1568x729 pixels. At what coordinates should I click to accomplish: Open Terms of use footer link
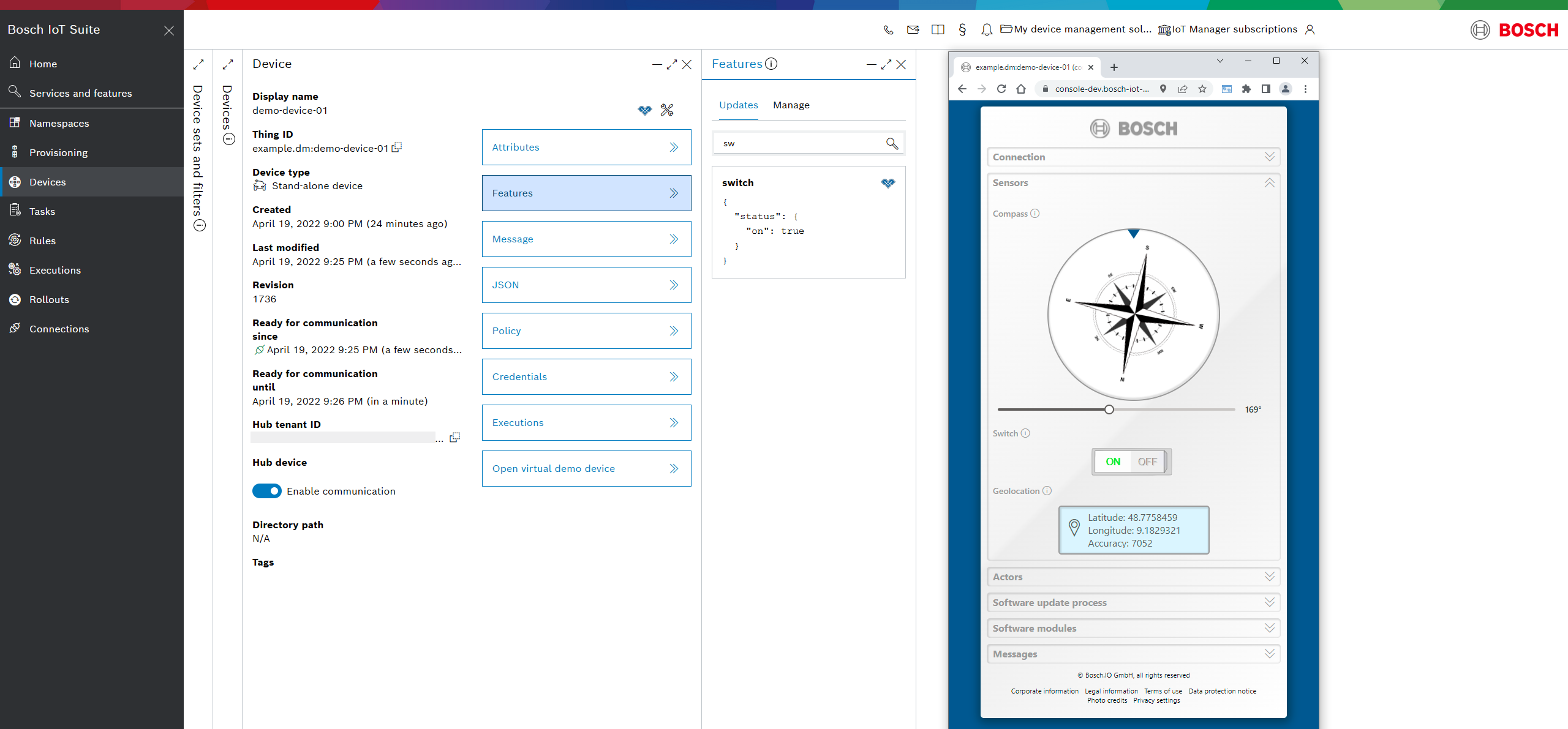click(1163, 691)
